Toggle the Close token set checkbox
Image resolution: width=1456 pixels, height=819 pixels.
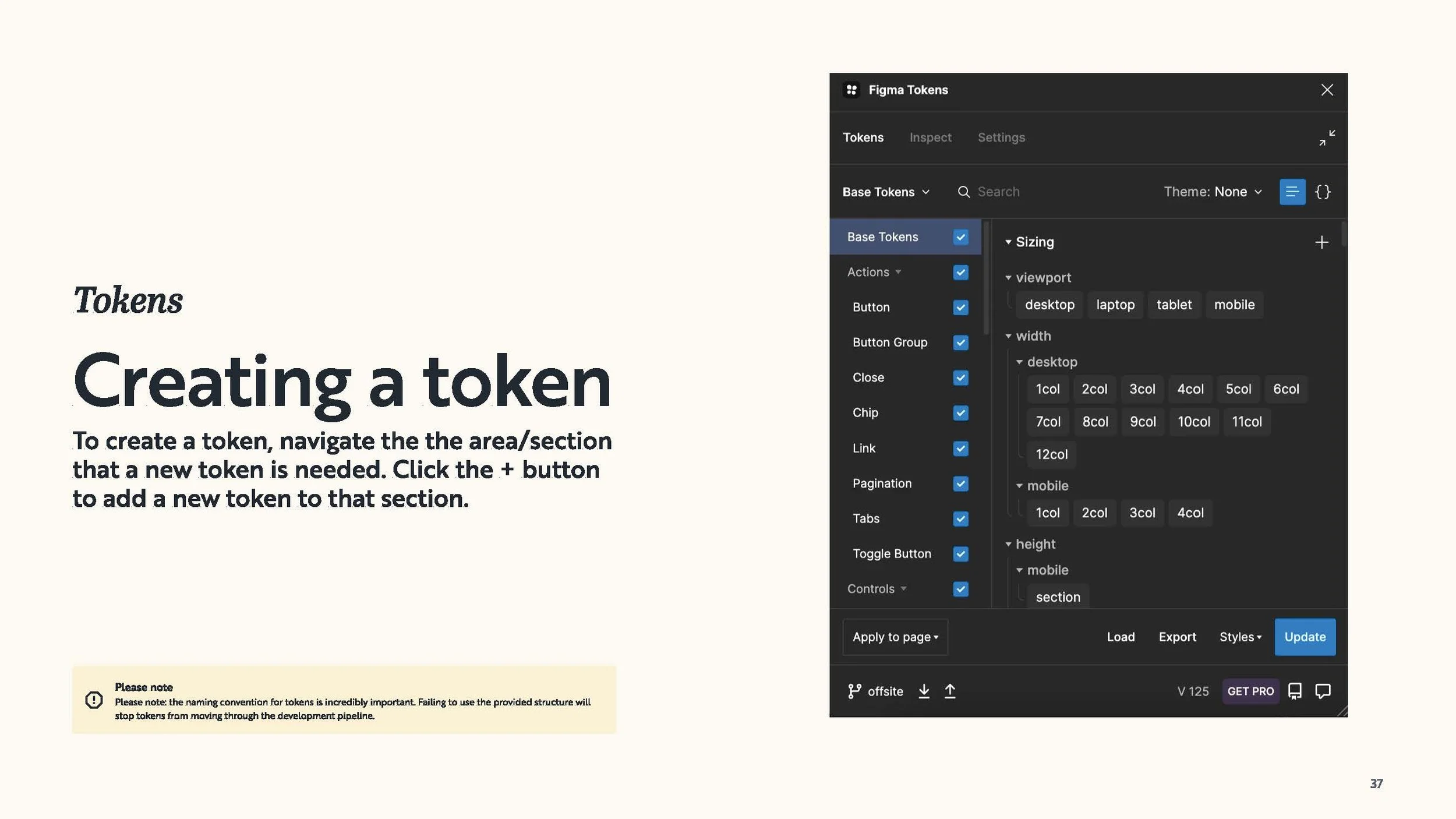click(960, 377)
